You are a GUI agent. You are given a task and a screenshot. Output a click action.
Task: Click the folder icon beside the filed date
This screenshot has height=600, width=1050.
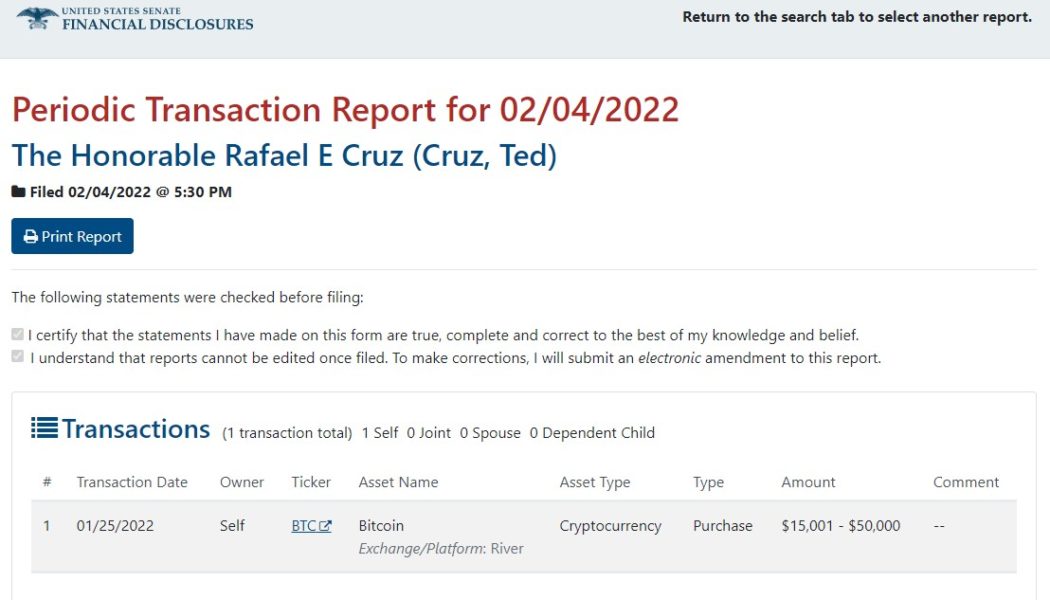pos(17,192)
